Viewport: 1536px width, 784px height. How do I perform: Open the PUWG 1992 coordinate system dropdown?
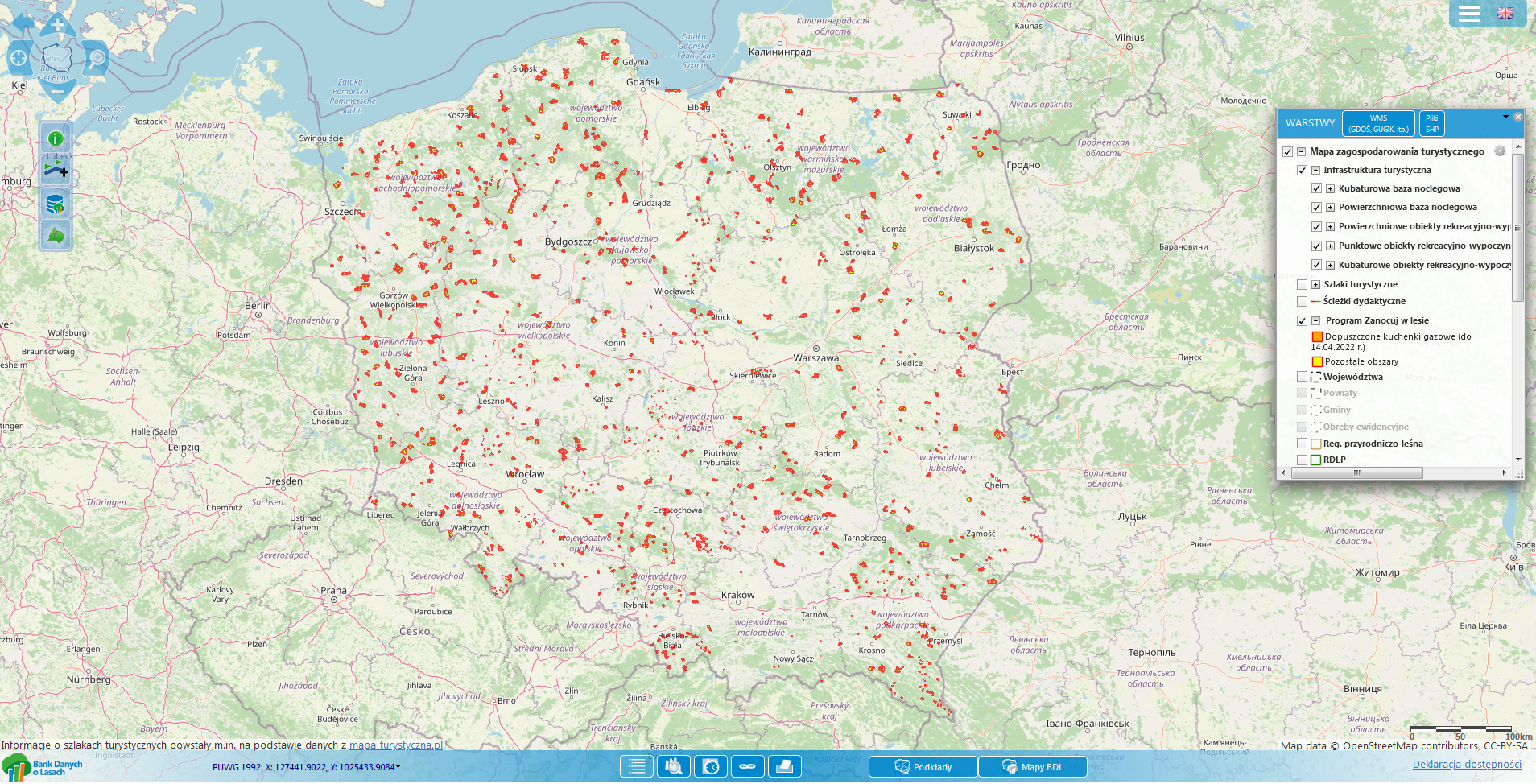pos(398,767)
